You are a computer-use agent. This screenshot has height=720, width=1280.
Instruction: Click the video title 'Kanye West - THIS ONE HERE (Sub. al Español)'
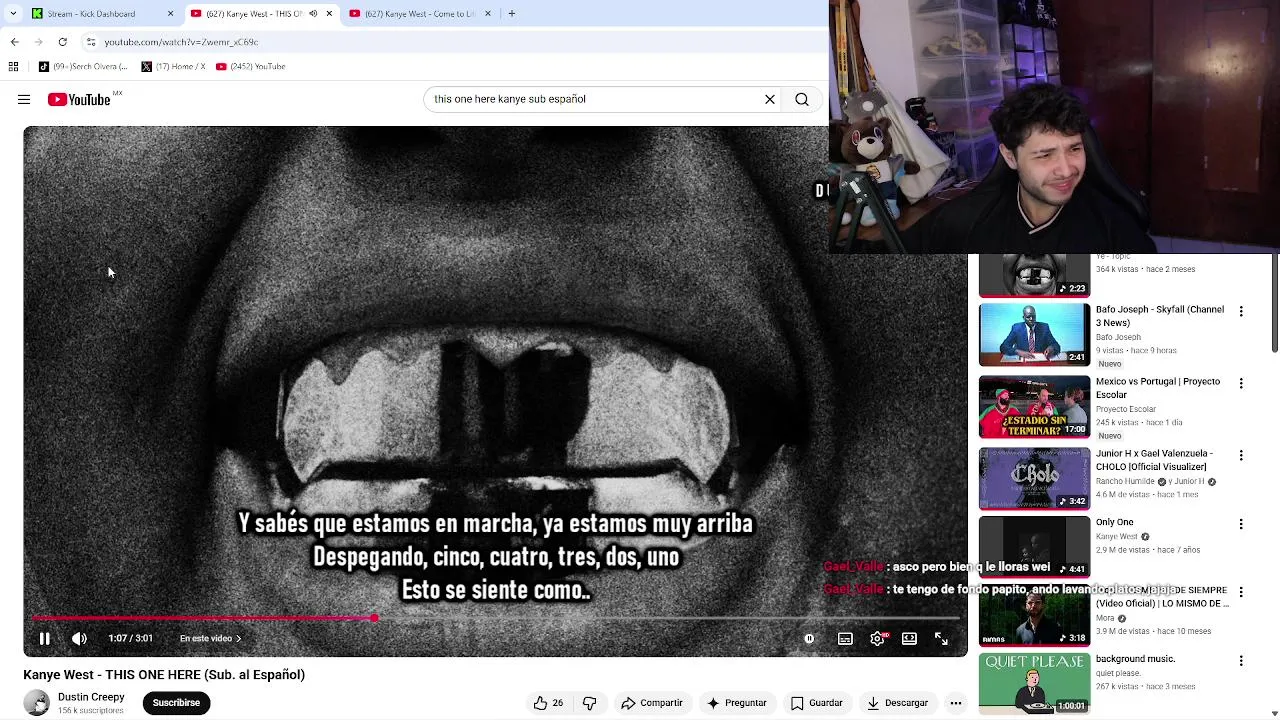pyautogui.click(x=164, y=675)
